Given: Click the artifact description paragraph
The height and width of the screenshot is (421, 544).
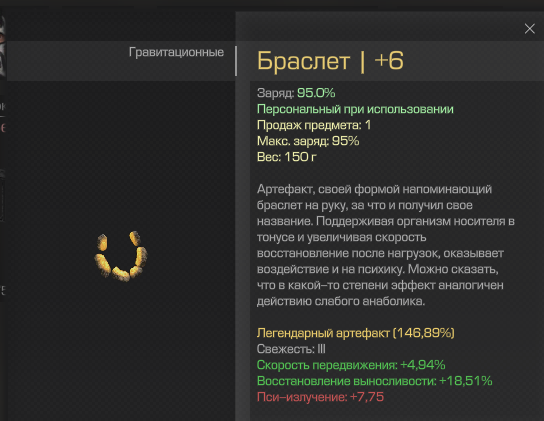Looking at the screenshot, I should click(x=385, y=245).
